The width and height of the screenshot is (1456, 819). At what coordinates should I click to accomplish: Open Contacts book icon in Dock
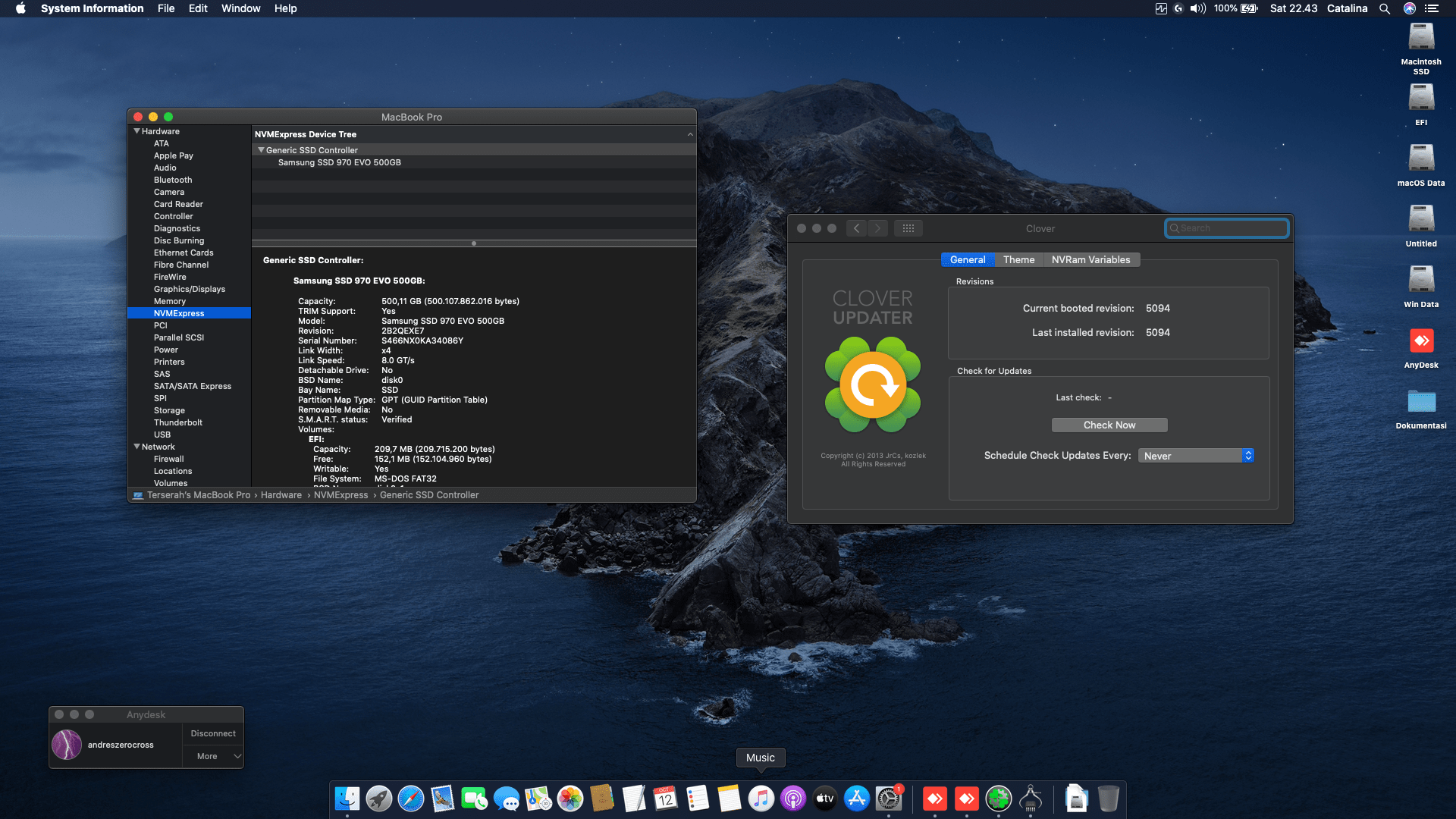pos(602,799)
